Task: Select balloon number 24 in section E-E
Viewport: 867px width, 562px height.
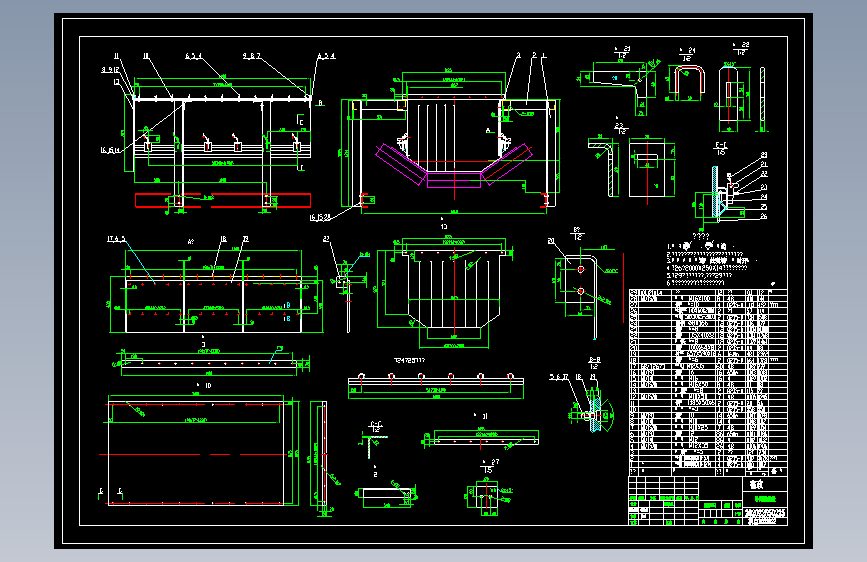Action: [764, 197]
